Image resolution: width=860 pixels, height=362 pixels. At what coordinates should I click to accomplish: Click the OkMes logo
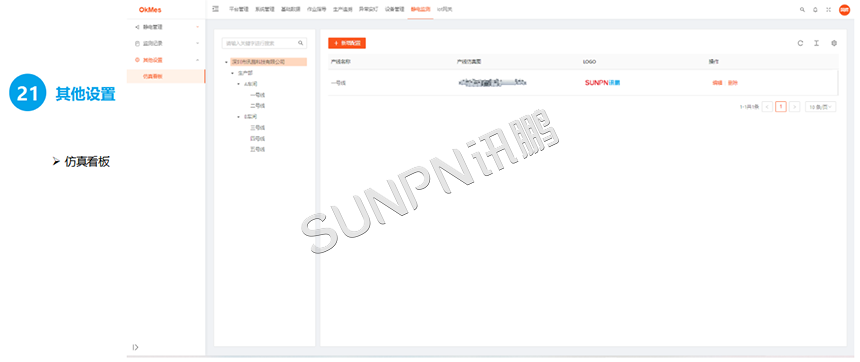(150, 10)
